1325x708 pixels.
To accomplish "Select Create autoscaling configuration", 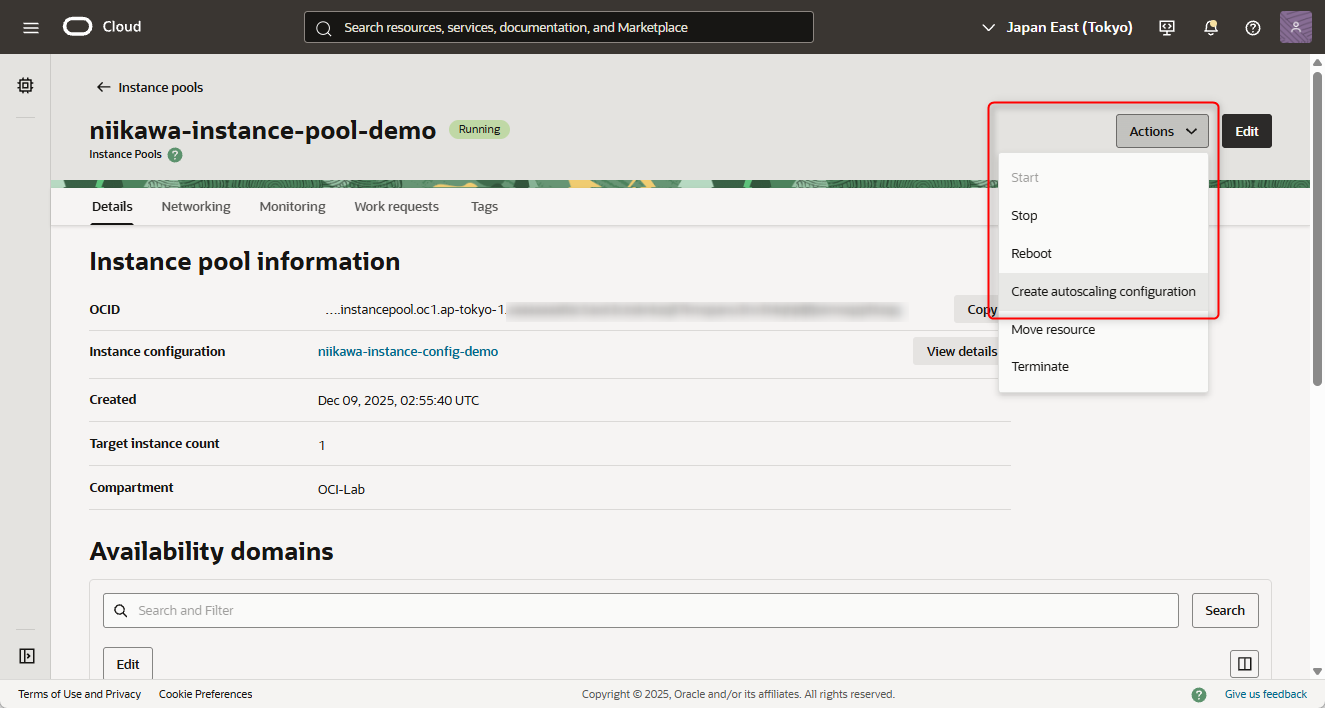I will coord(1103,292).
